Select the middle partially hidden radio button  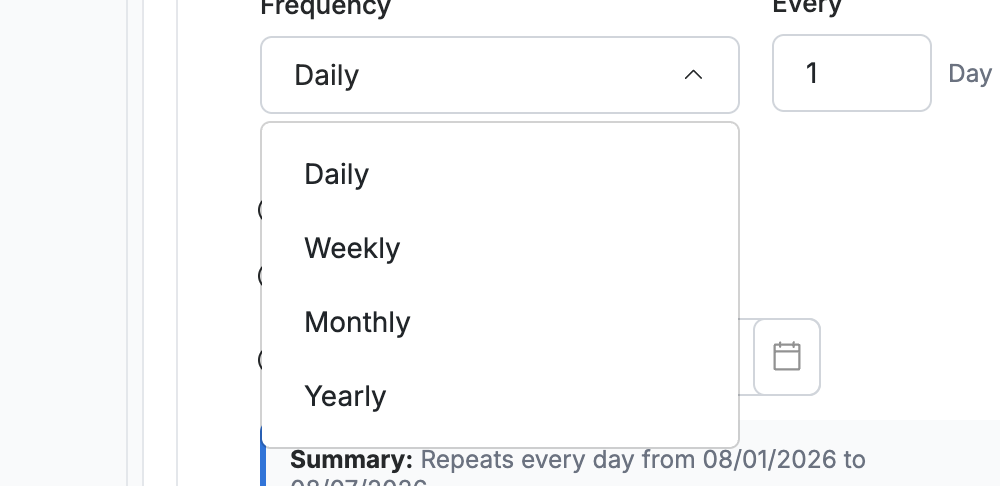[x=259, y=276]
